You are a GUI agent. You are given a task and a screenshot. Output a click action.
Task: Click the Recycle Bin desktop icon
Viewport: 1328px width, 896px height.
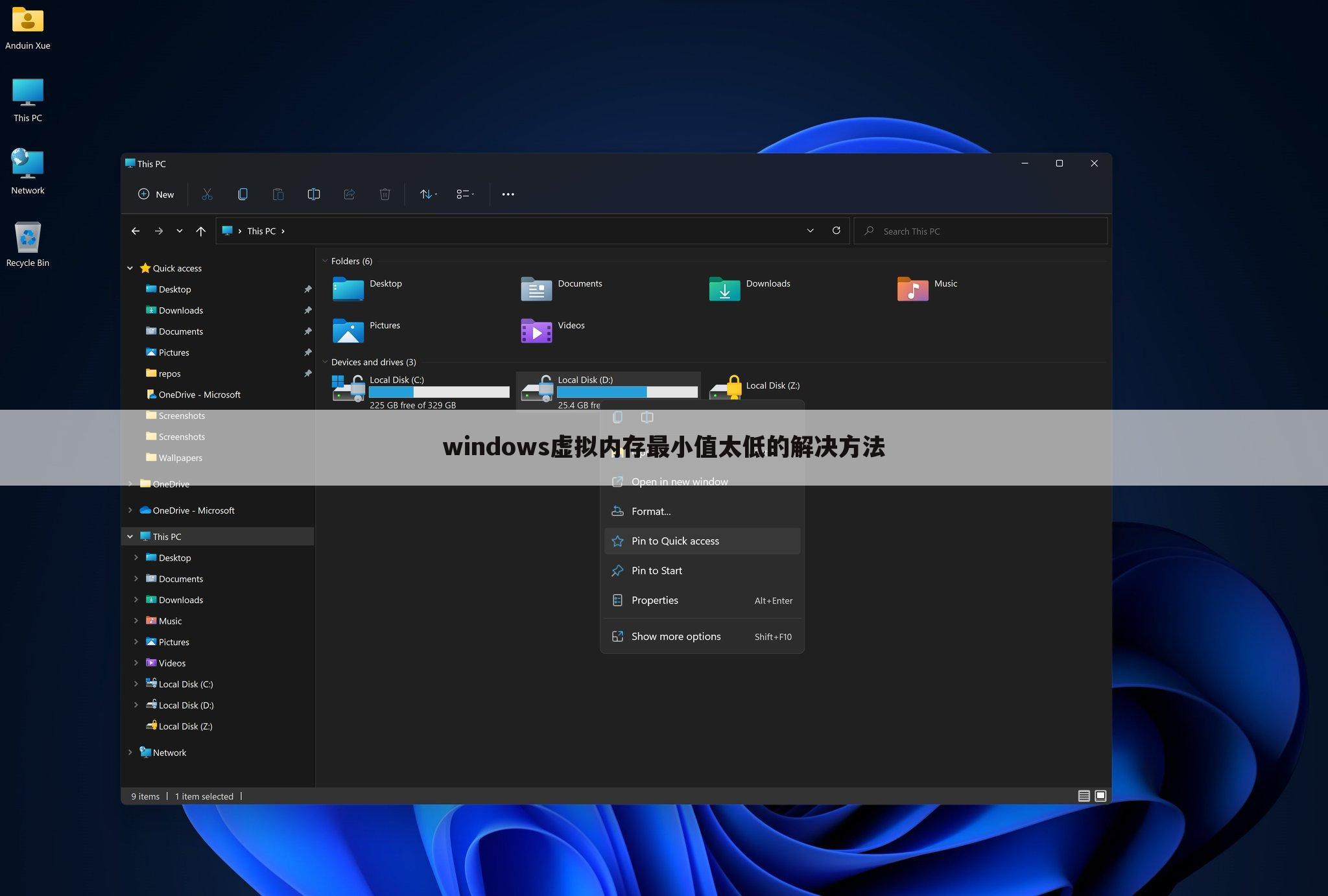click(x=28, y=244)
